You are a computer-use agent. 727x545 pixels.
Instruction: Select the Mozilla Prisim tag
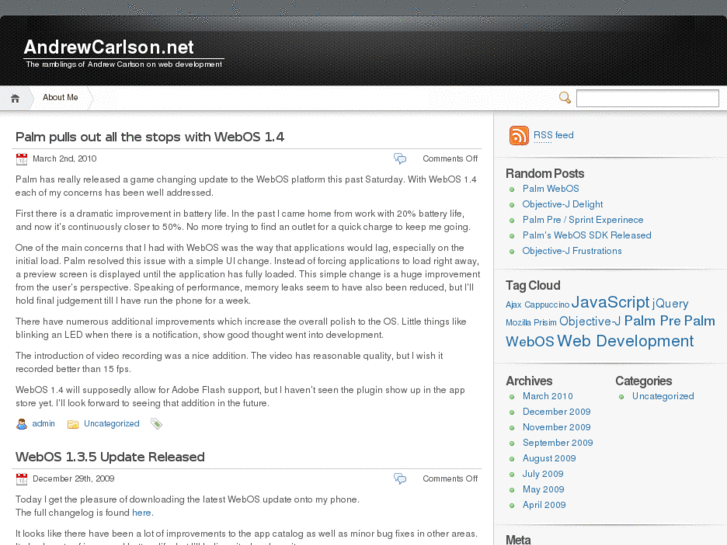coord(531,322)
